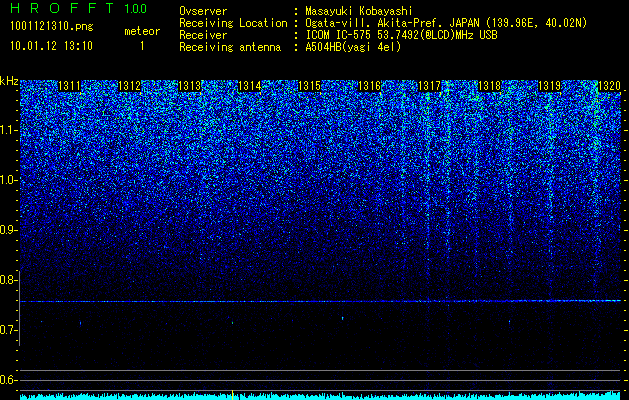Click the 1317 time marker
This screenshot has height=400, width=629.
[x=430, y=86]
